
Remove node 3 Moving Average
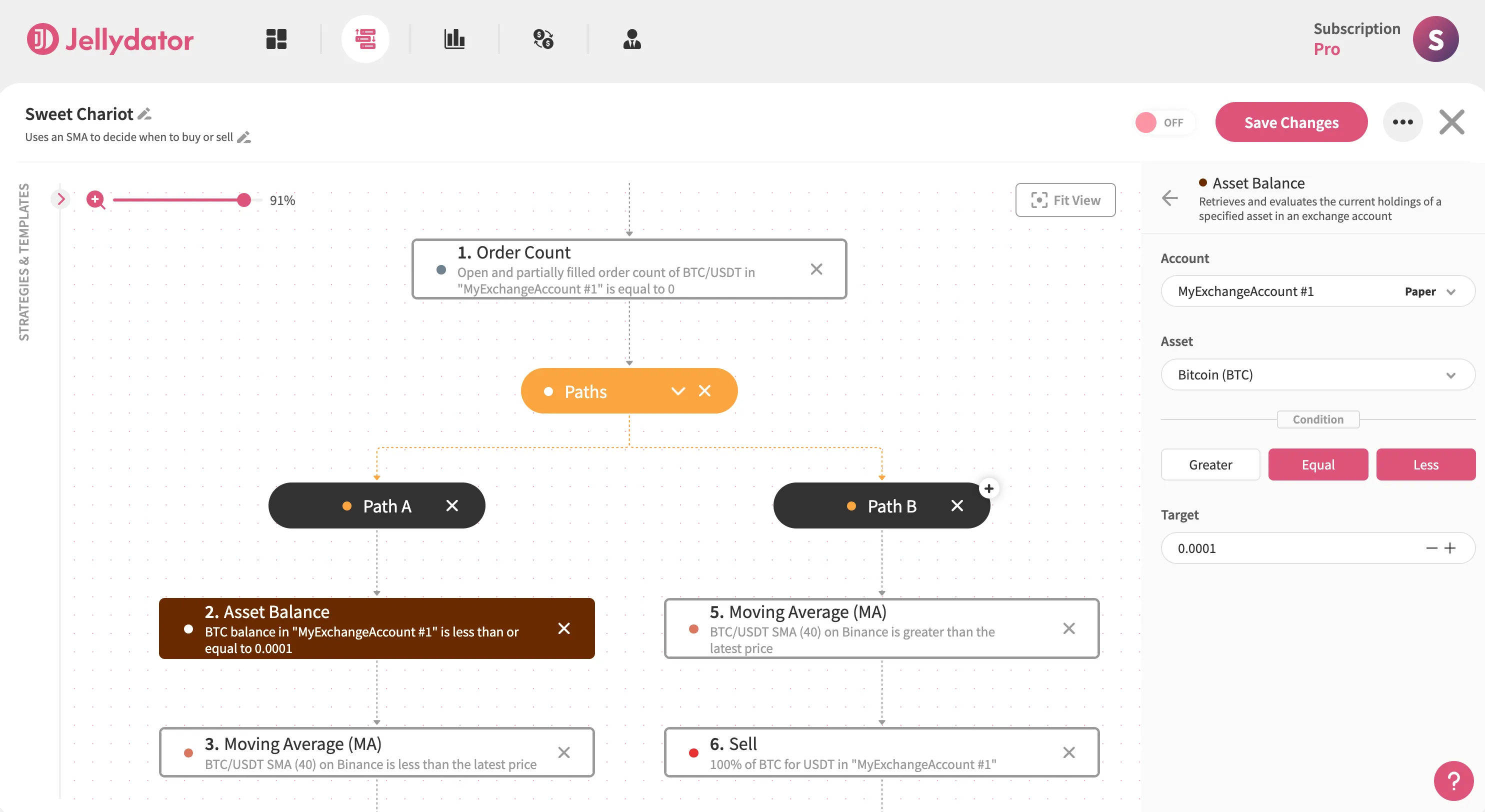[564, 752]
